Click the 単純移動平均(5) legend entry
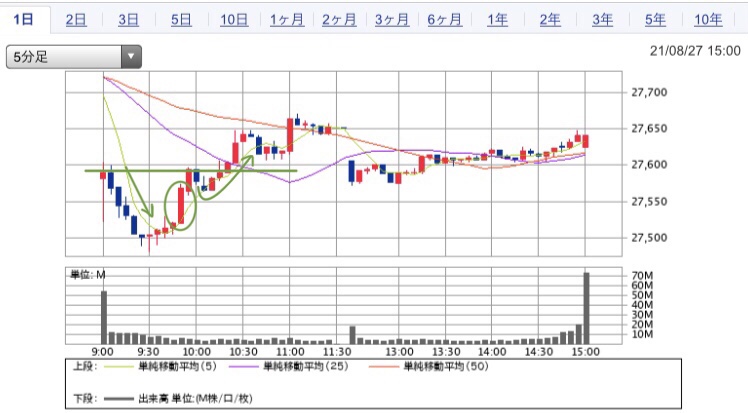Image resolution: width=748 pixels, height=413 pixels. (177, 366)
